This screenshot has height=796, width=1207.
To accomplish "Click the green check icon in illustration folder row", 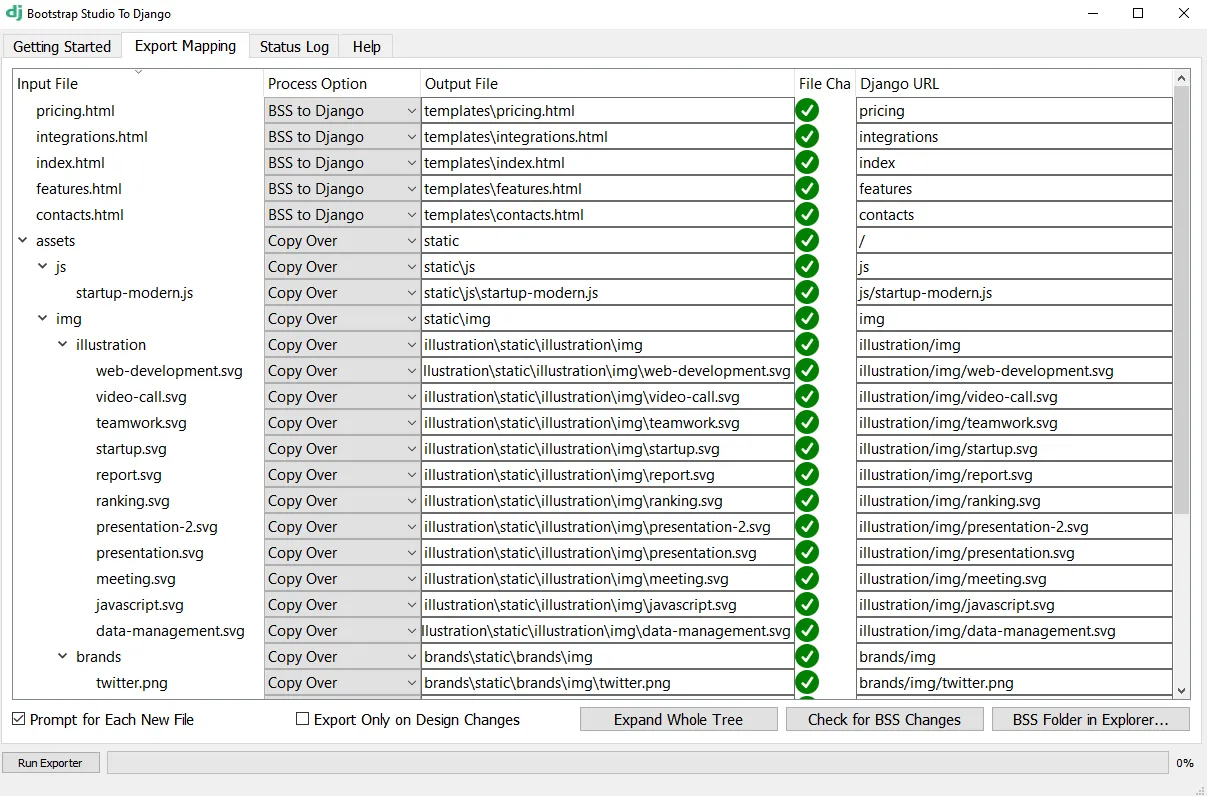I will 807,344.
